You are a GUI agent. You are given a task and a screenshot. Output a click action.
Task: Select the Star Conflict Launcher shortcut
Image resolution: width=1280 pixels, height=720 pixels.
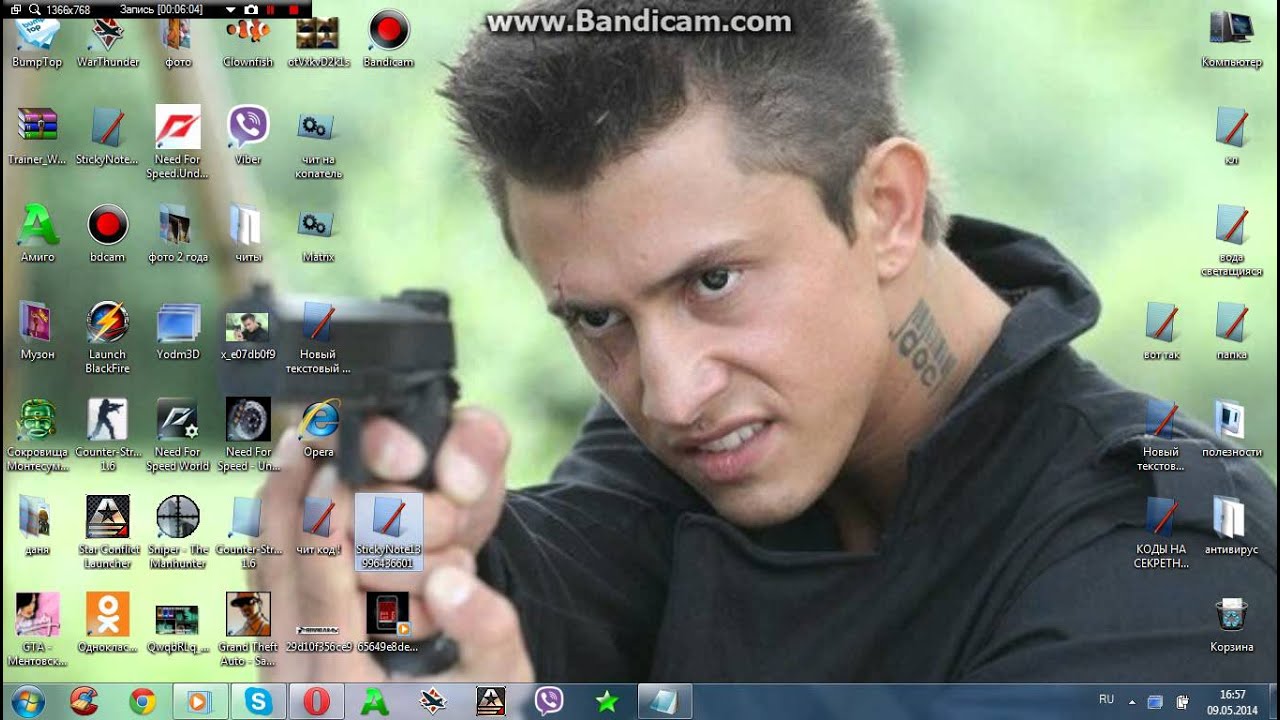(108, 532)
